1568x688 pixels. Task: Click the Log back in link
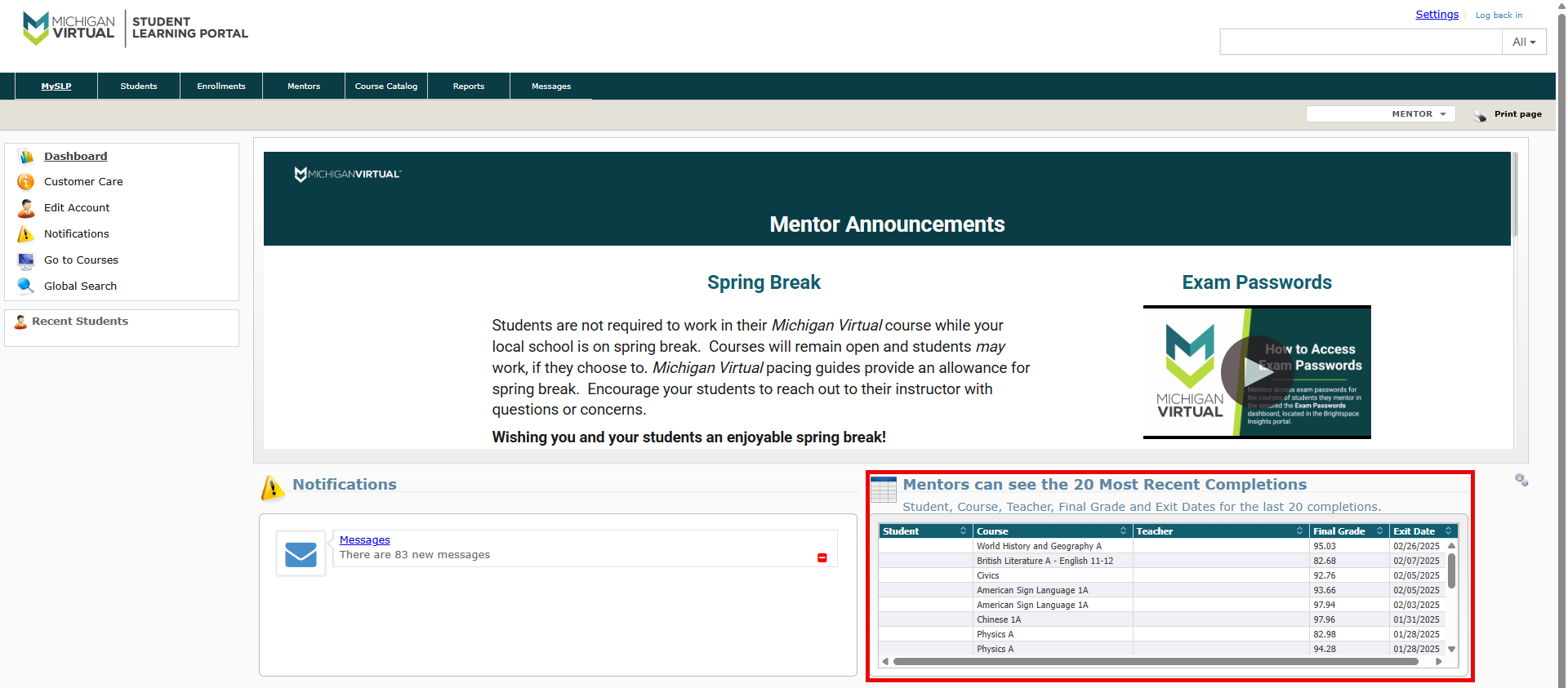point(1499,16)
